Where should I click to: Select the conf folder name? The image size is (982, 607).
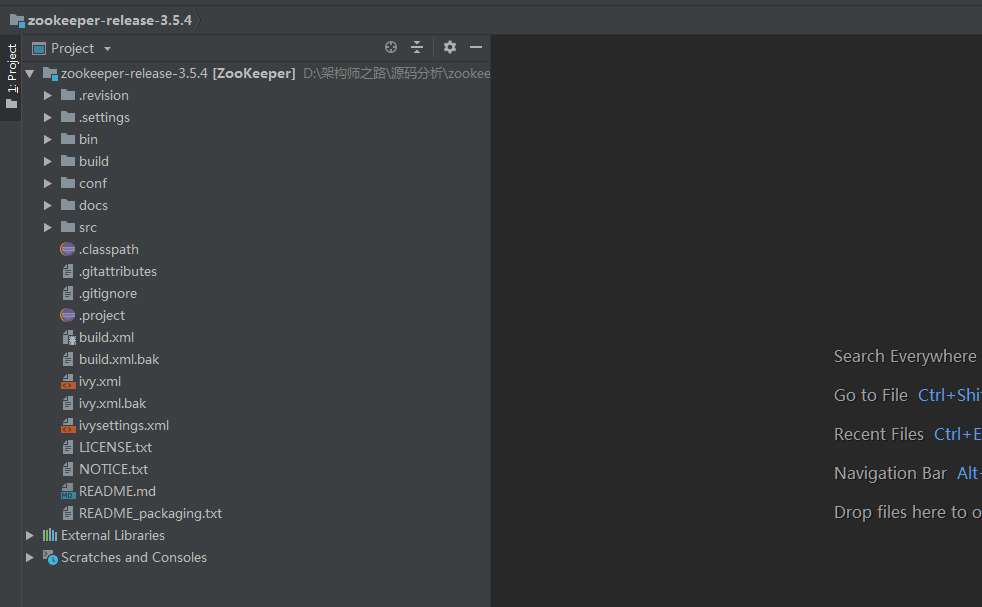click(x=93, y=183)
